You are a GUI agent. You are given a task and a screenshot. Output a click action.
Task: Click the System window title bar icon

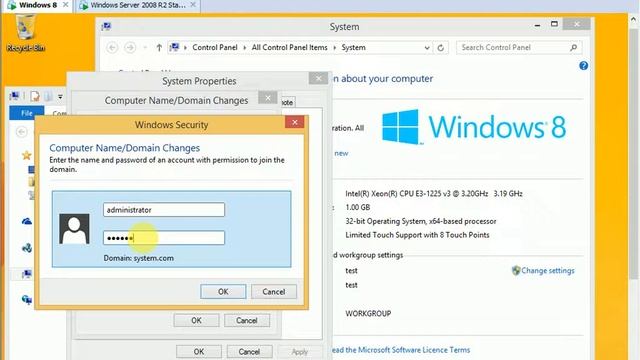pyautogui.click(x=107, y=27)
